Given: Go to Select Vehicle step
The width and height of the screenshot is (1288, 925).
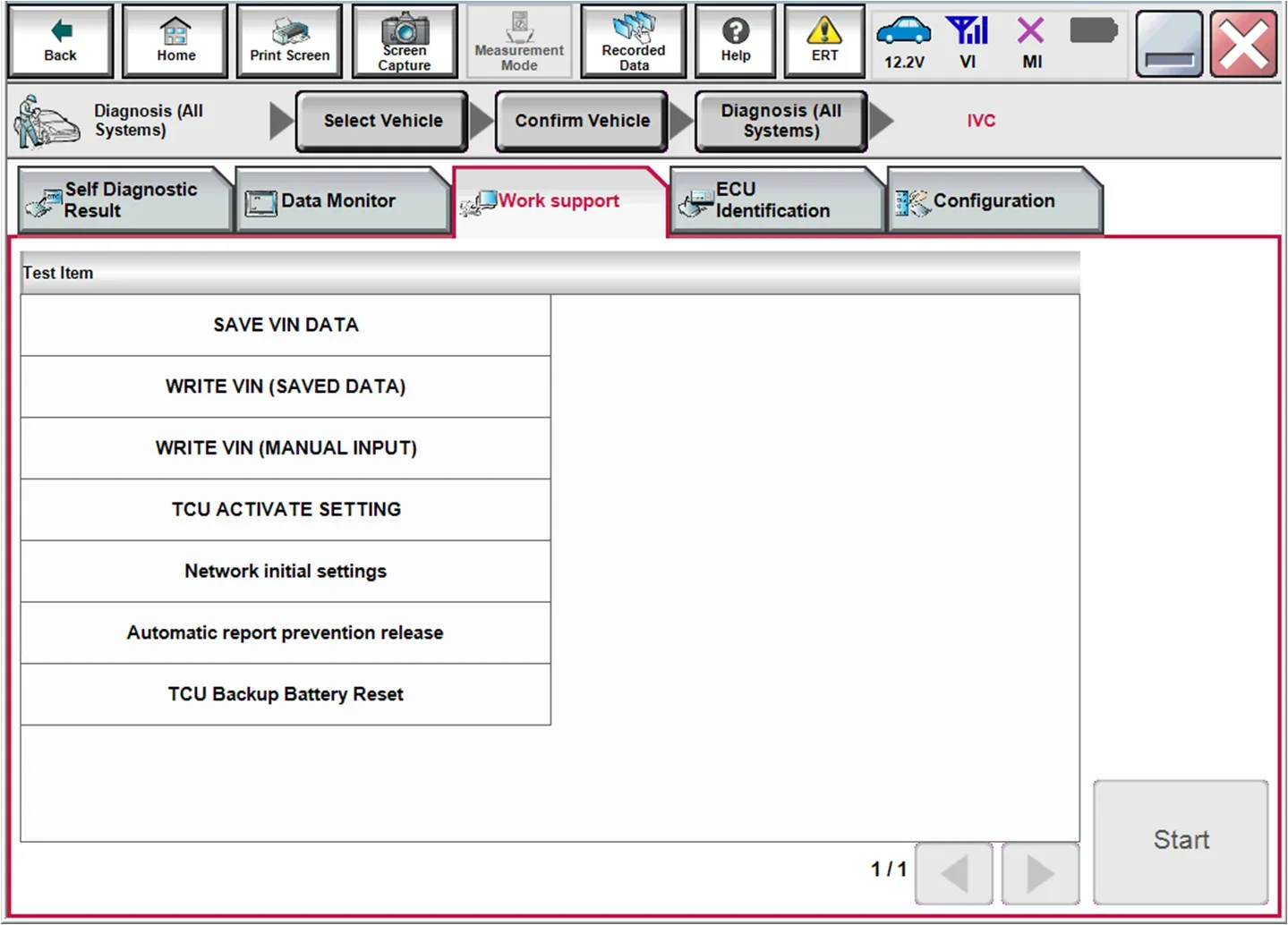Looking at the screenshot, I should [x=382, y=121].
